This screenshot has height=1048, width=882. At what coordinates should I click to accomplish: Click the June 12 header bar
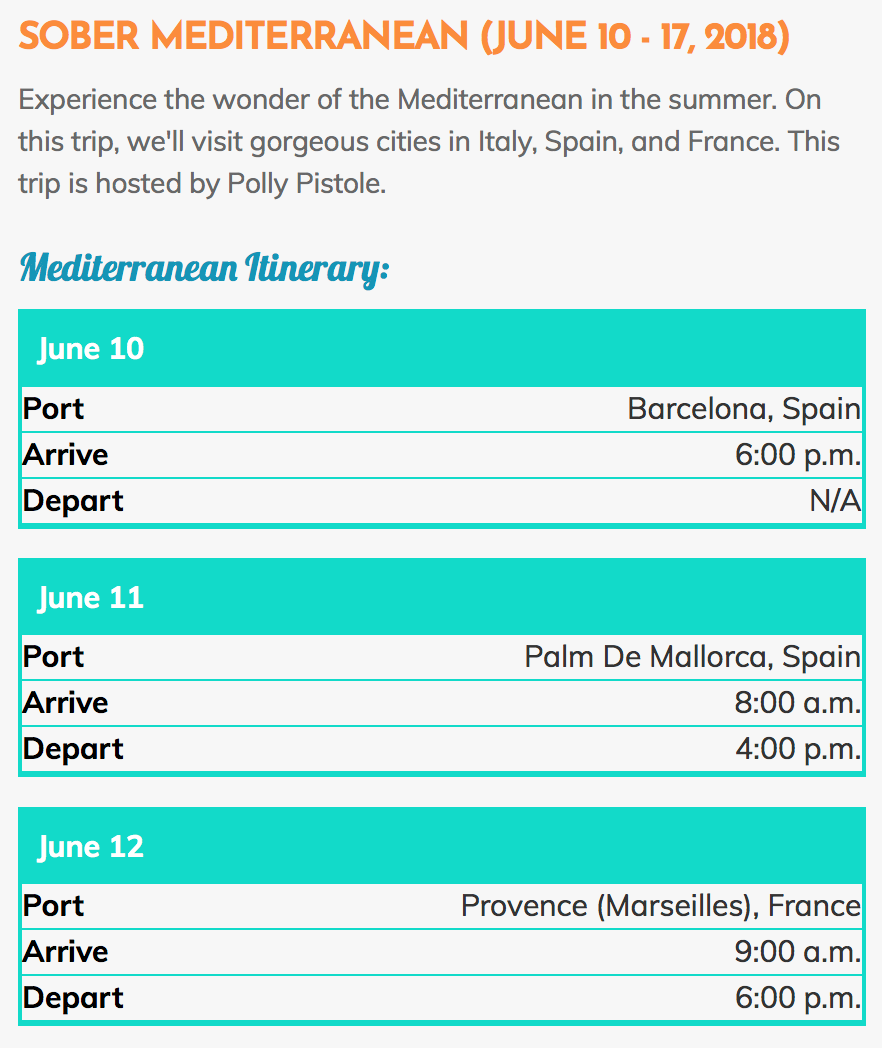442,846
